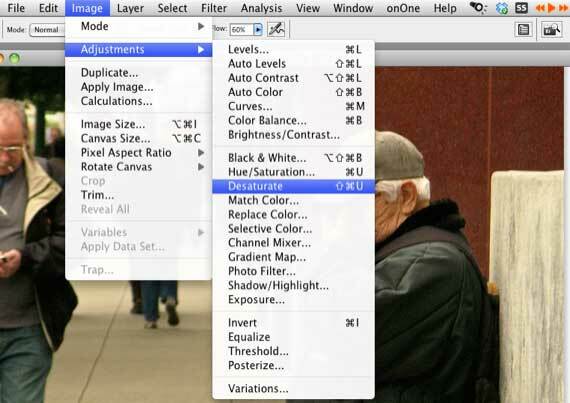Click the orange rewind arrows in menu bar
The width and height of the screenshot is (570, 403).
540,8
